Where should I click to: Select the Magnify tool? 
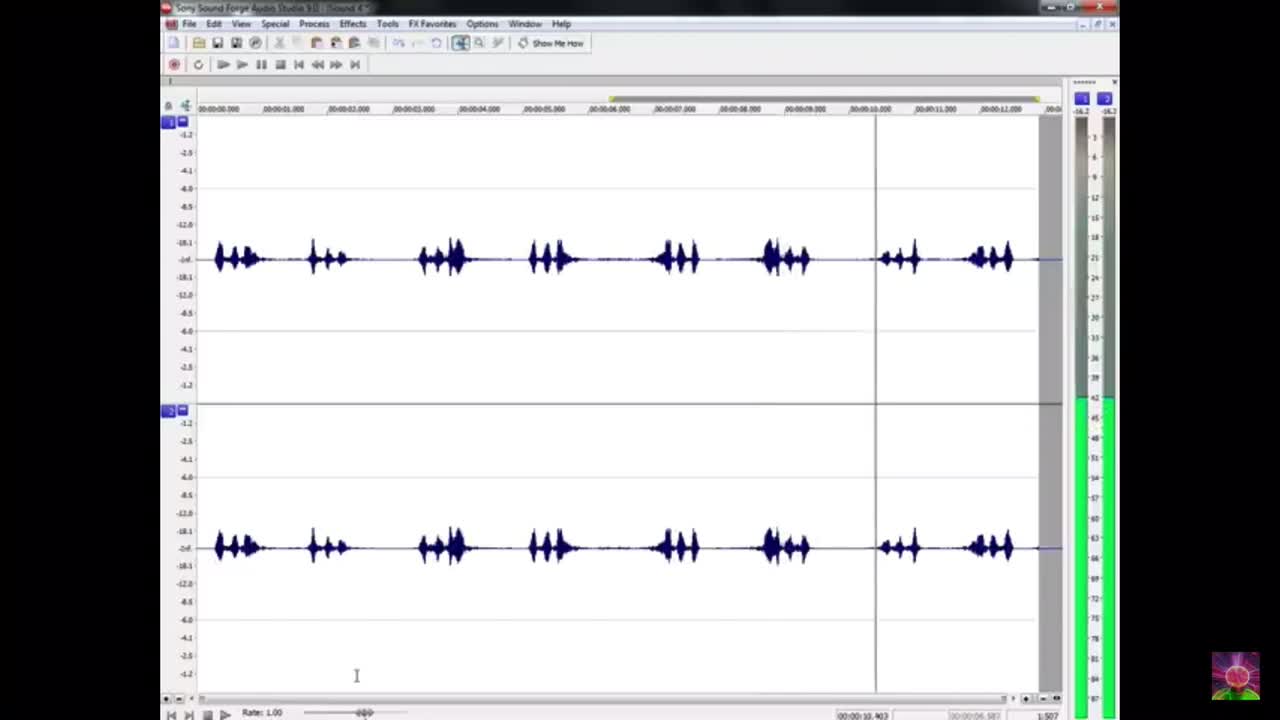coord(479,43)
